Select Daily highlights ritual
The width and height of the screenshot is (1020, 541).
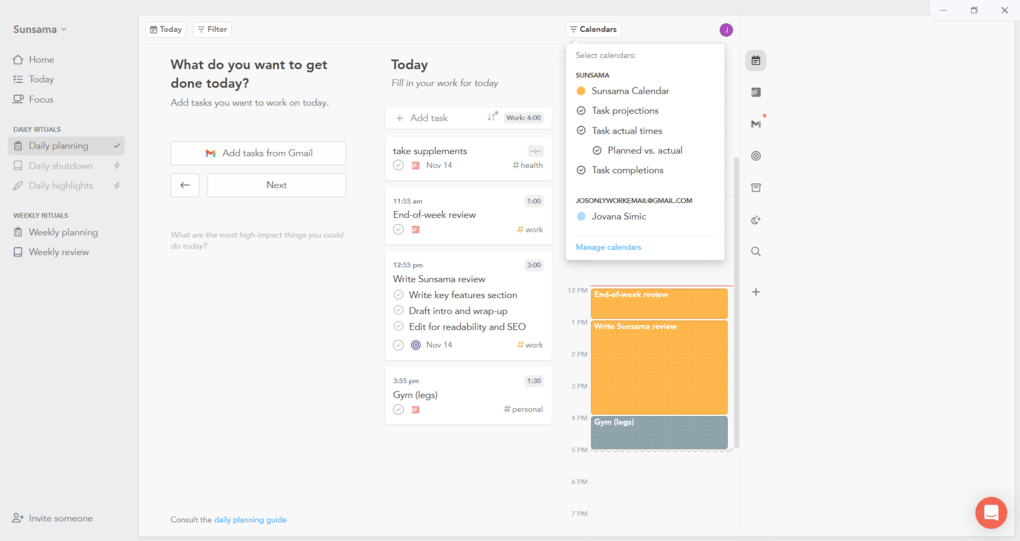click(x=66, y=185)
